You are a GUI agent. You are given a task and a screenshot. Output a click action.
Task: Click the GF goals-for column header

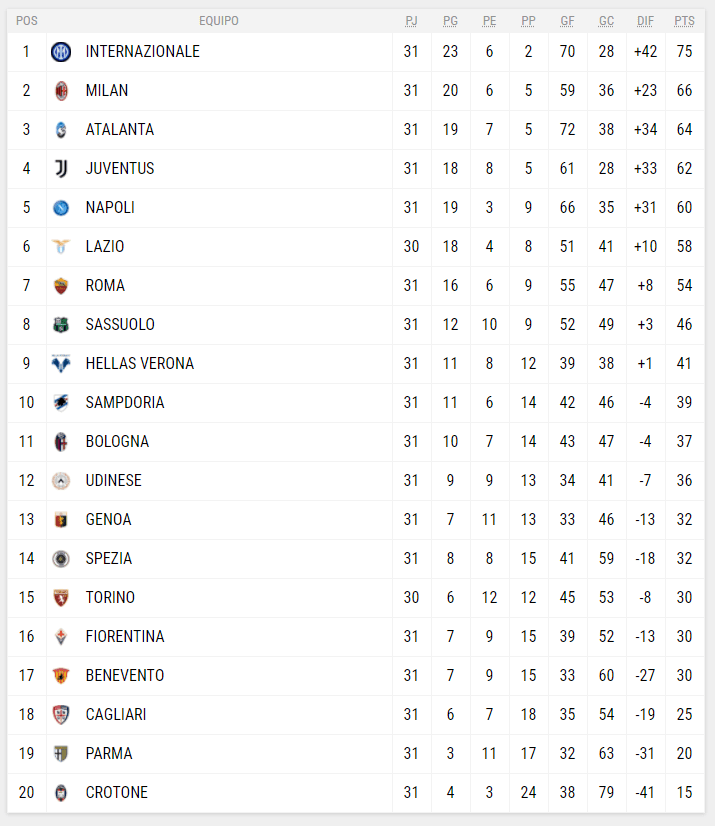(x=567, y=21)
